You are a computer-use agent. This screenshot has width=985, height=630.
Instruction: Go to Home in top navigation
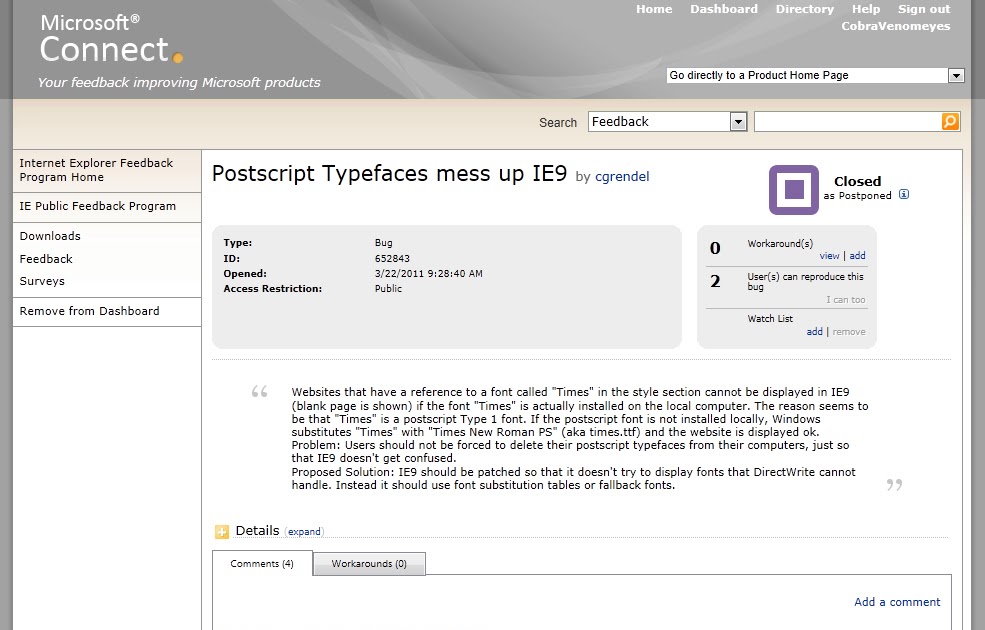click(654, 9)
